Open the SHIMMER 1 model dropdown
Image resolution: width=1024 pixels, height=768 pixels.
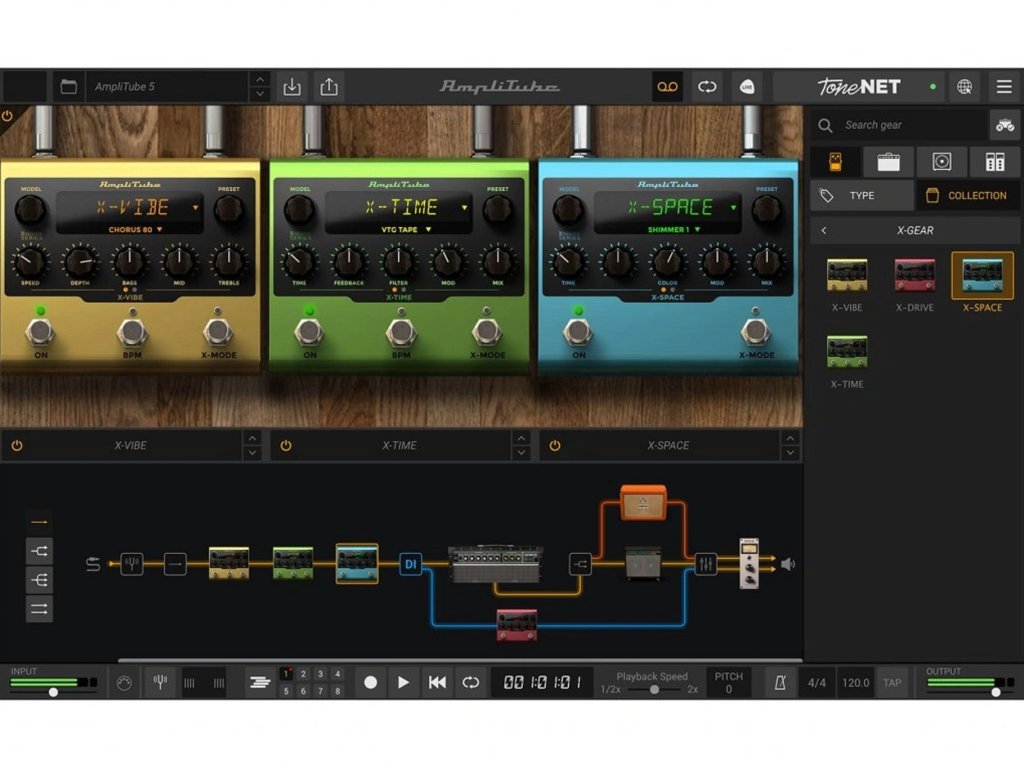[x=674, y=229]
